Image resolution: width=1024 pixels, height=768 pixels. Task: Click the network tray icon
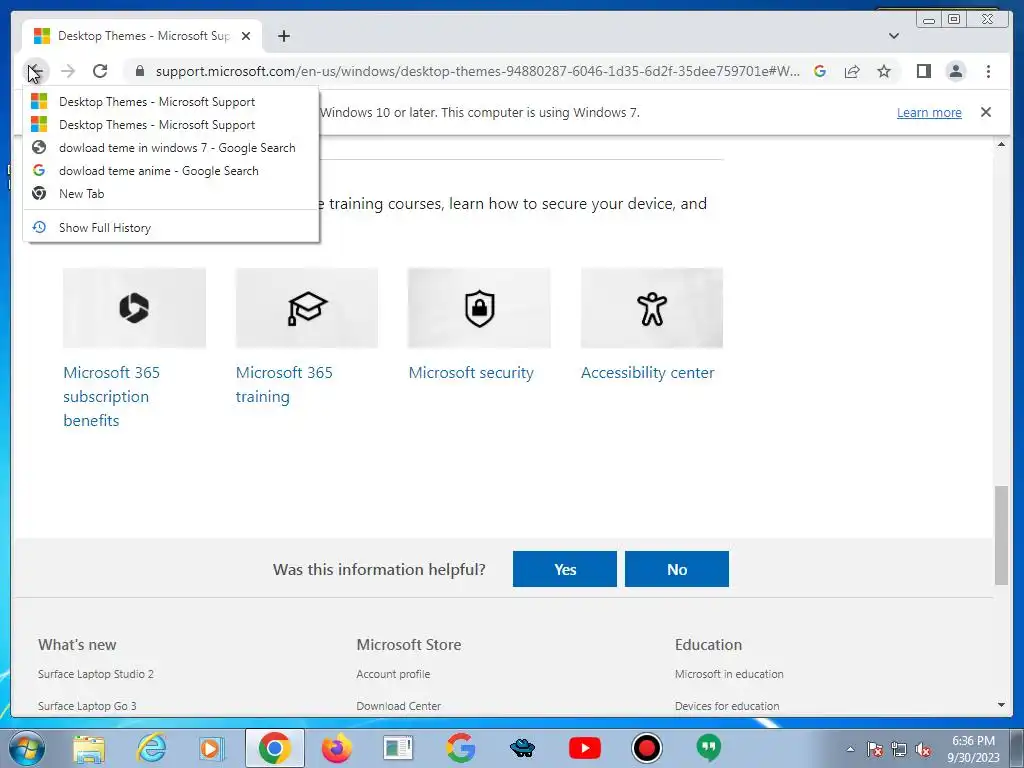point(899,749)
